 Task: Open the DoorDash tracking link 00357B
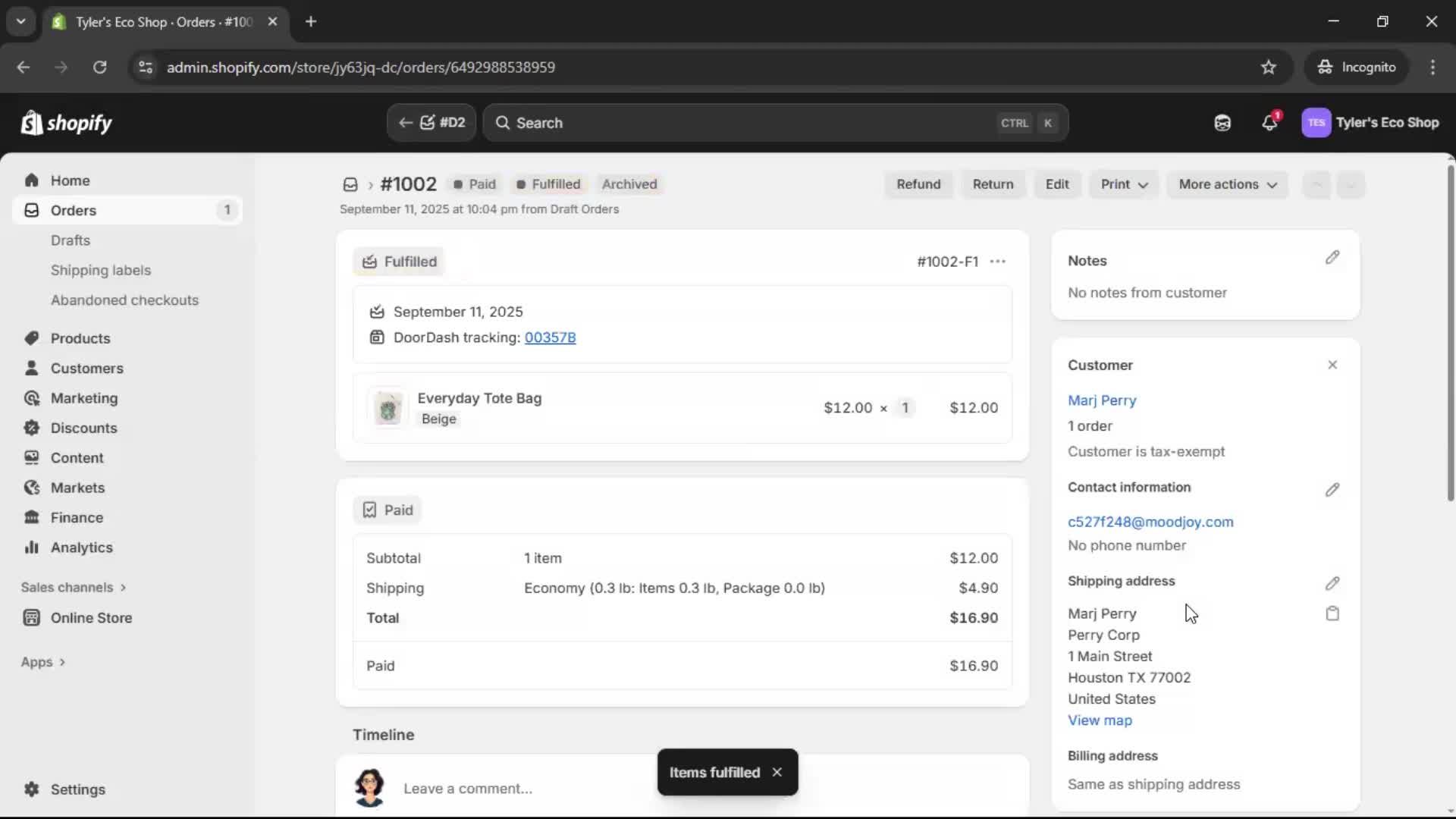551,338
